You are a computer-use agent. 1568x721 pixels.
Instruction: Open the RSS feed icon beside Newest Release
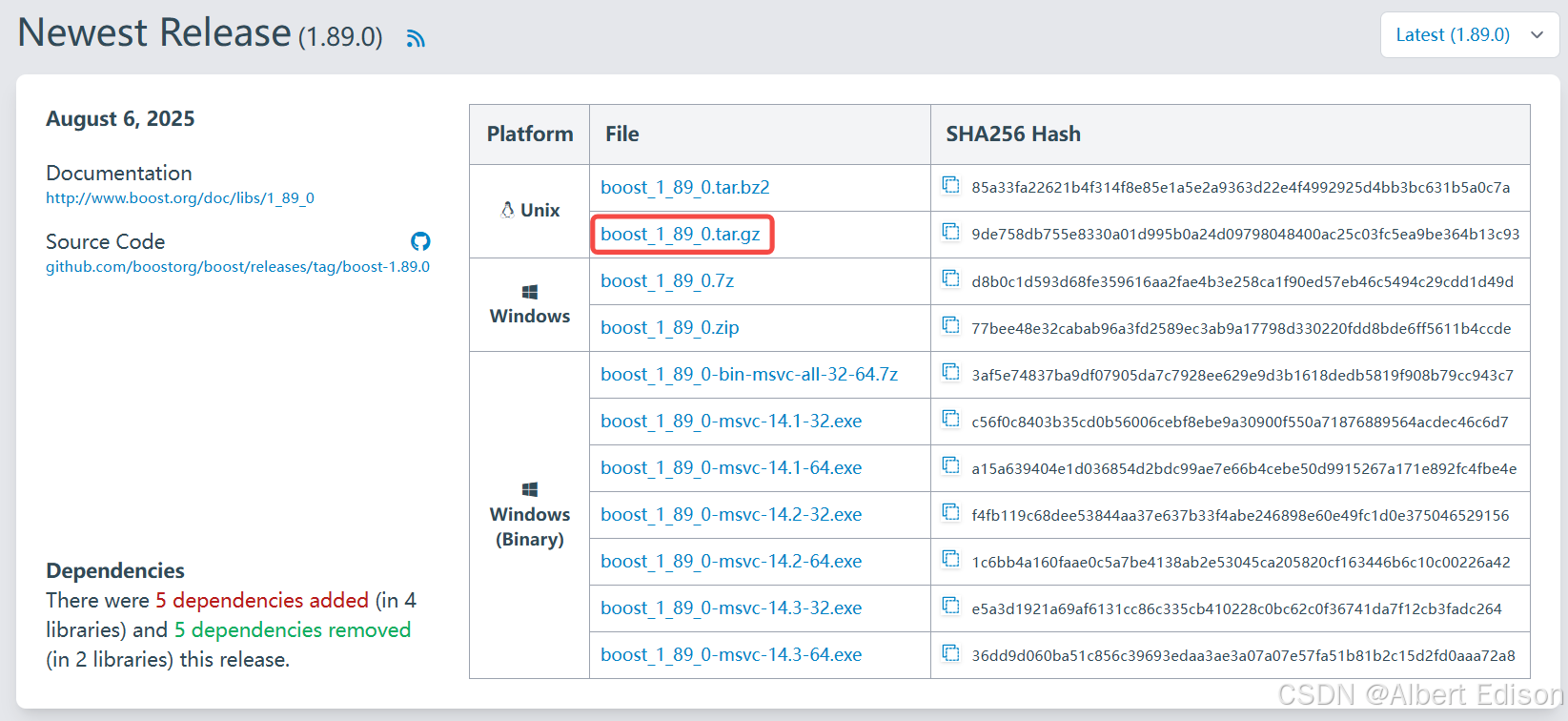[416, 38]
